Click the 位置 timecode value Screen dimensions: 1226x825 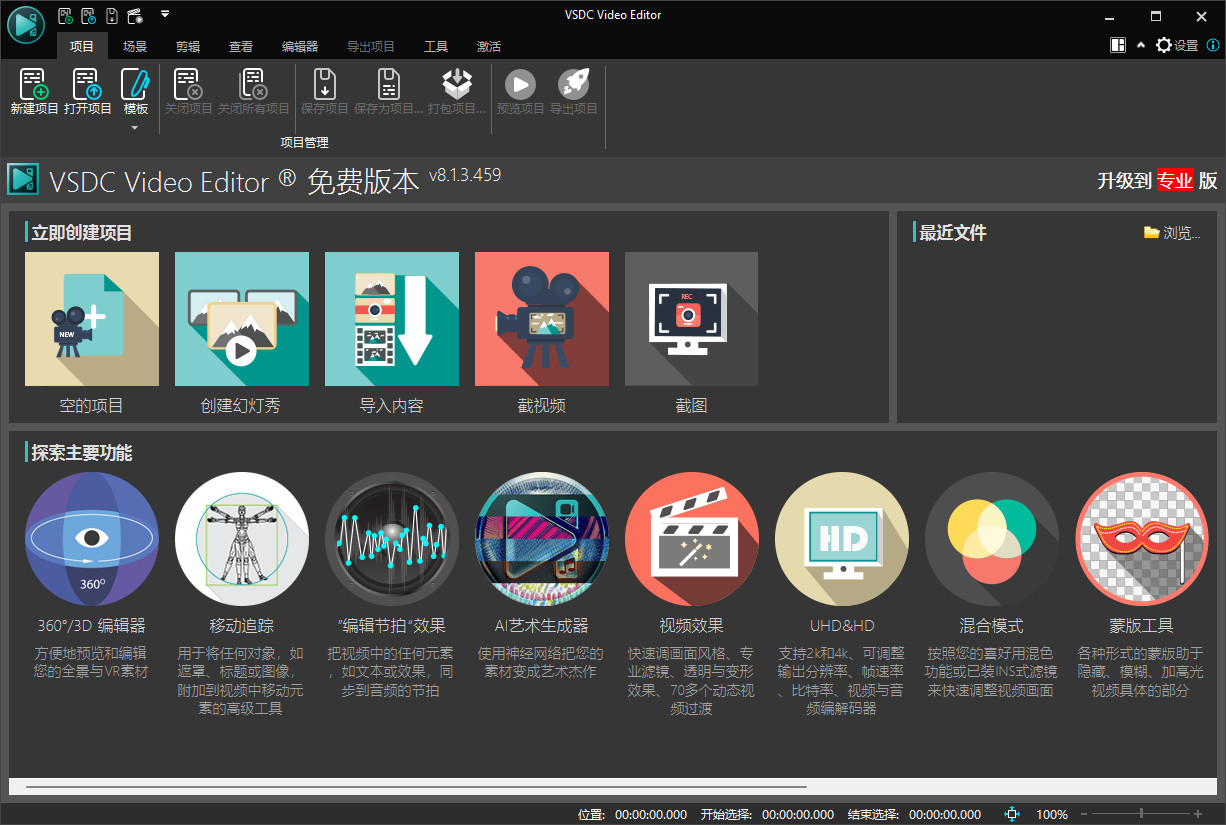coord(651,815)
